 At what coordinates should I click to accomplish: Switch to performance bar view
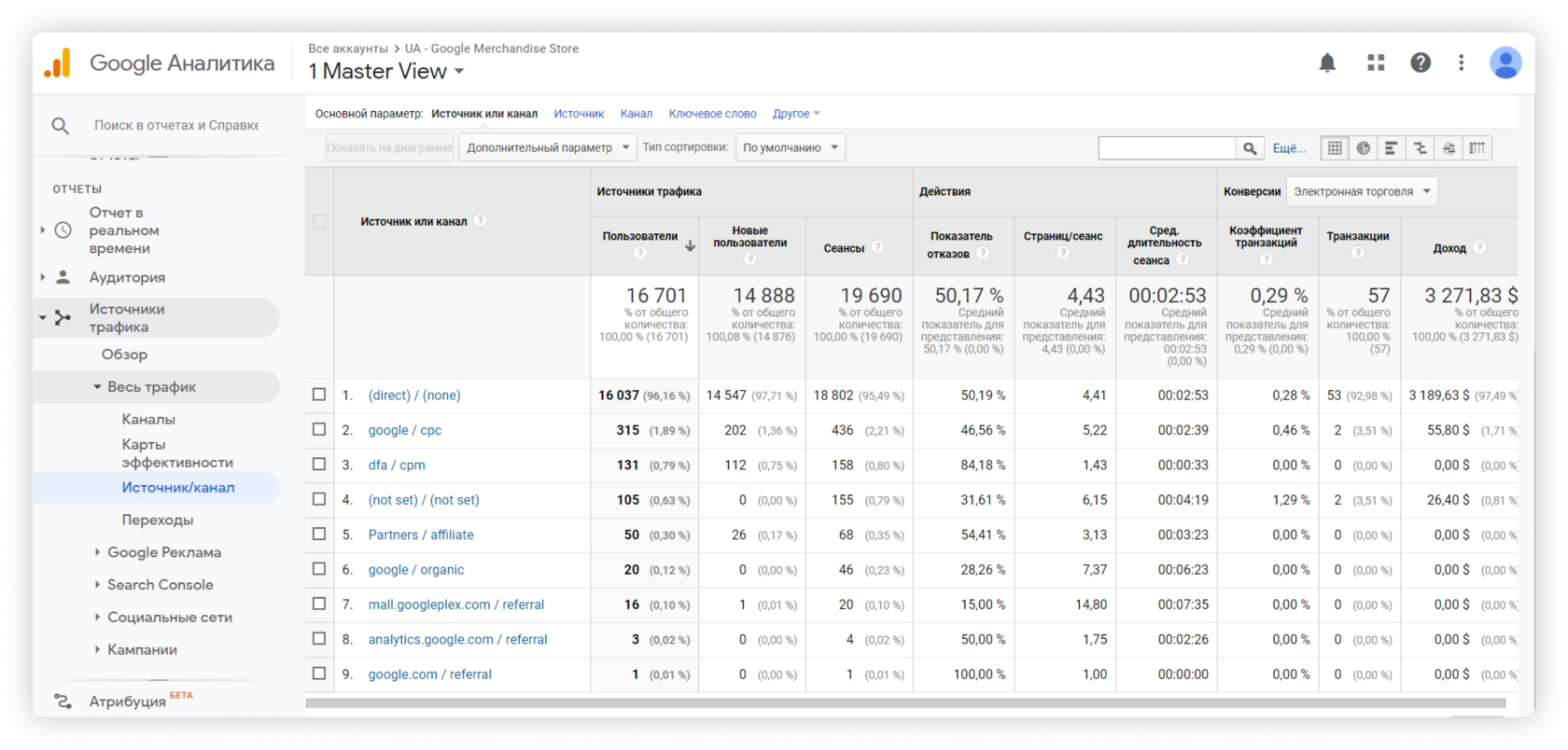click(x=1392, y=148)
